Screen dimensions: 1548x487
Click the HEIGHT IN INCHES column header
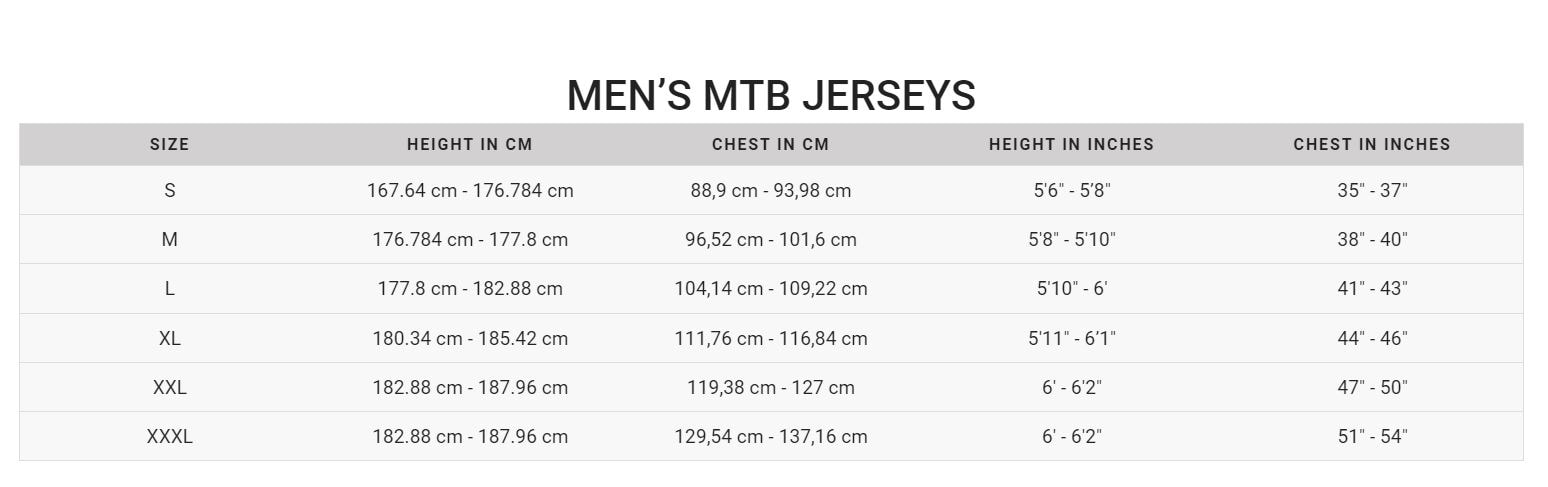click(x=1071, y=145)
